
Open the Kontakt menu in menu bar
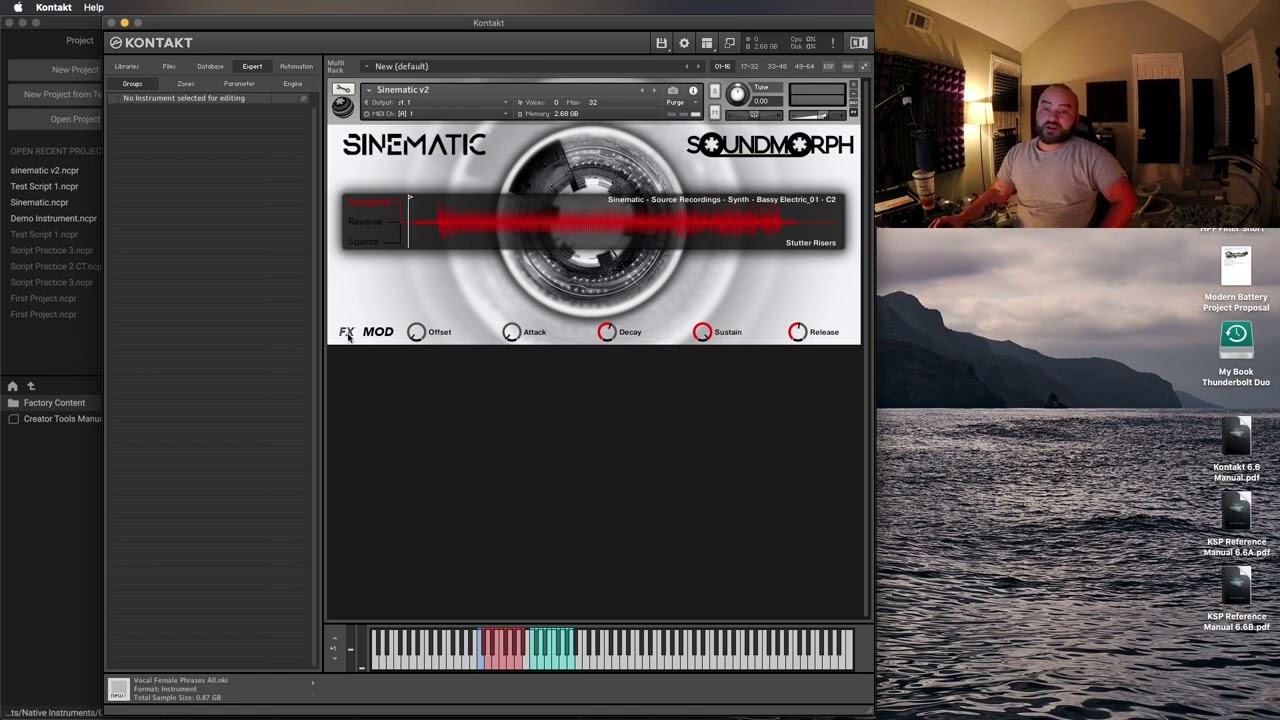(54, 7)
